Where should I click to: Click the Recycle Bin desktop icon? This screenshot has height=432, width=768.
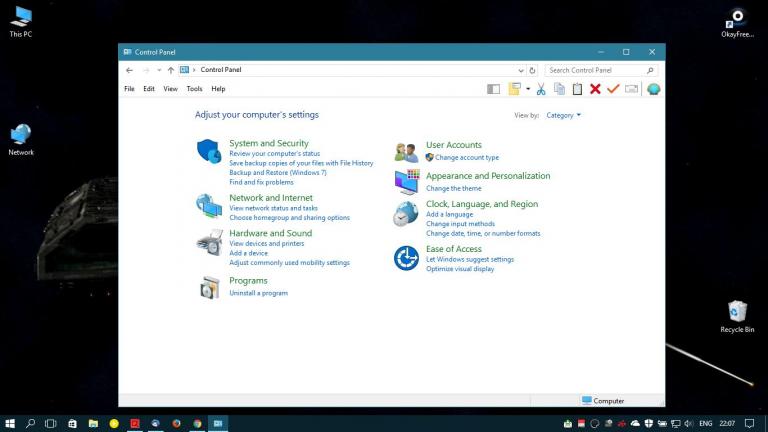737,312
